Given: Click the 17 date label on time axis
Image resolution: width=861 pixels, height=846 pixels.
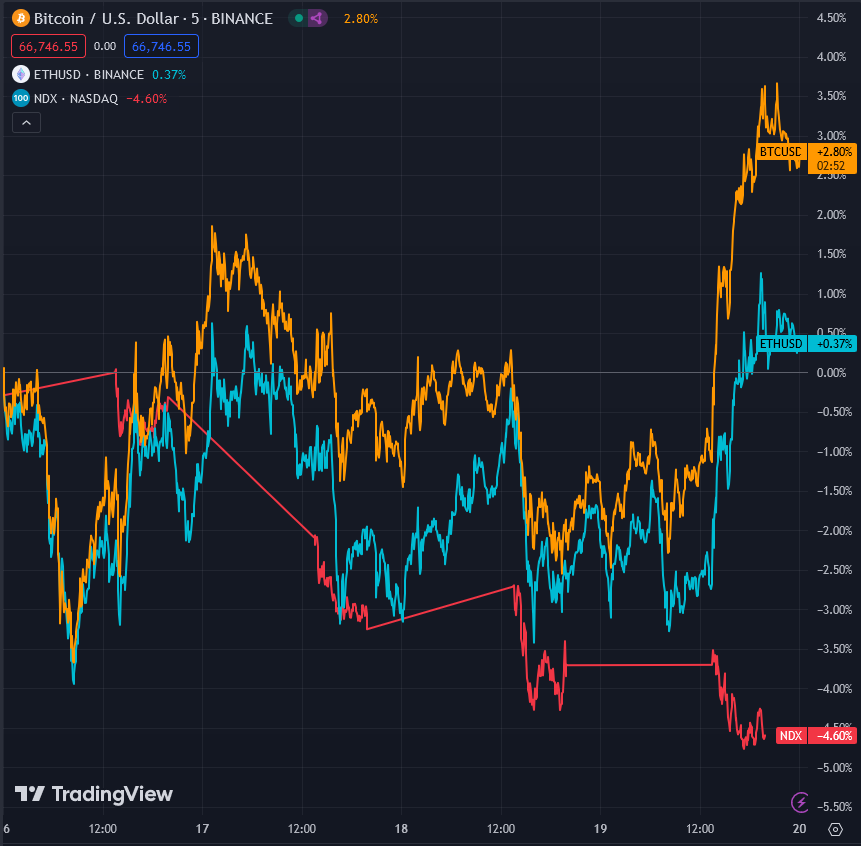Looking at the screenshot, I should (202, 828).
